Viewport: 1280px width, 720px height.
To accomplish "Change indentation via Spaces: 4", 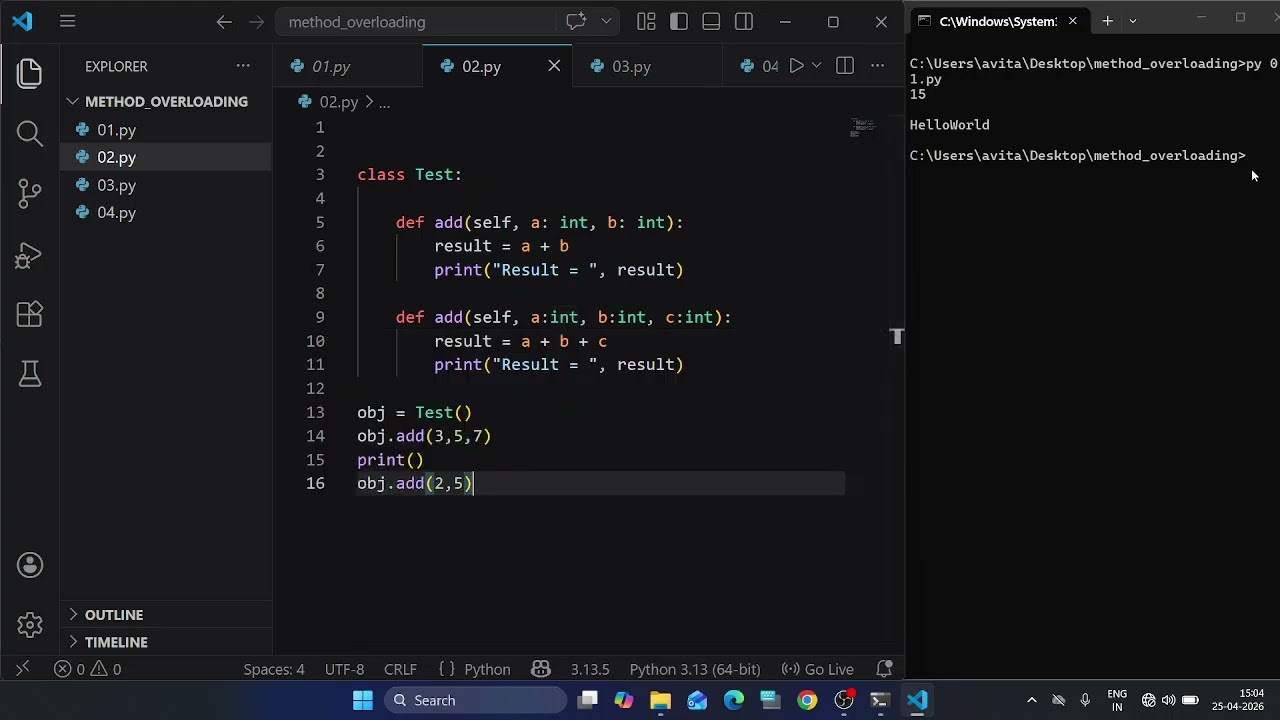I will [x=274, y=669].
